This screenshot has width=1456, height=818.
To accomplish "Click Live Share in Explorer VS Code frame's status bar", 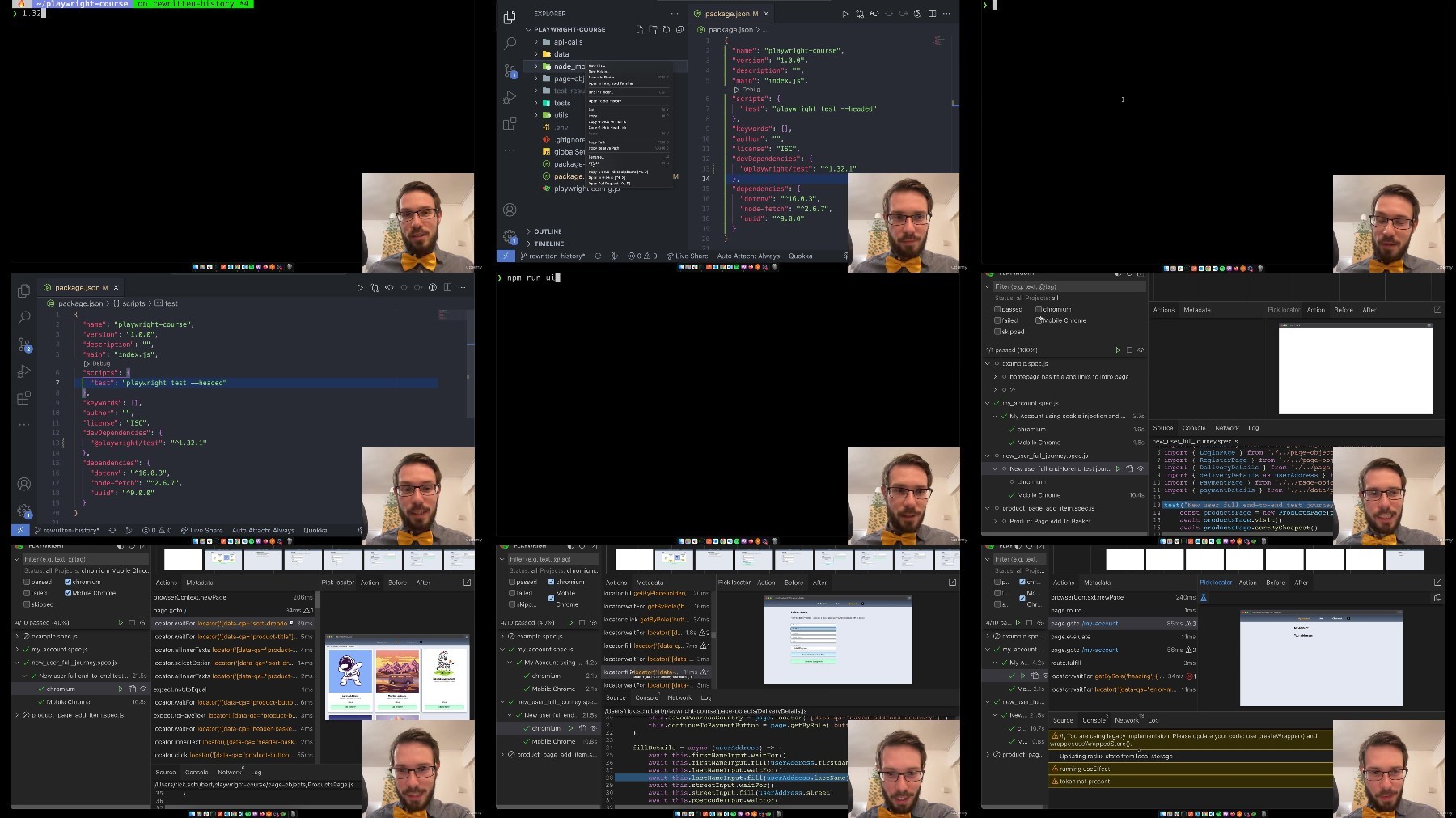I will 687,256.
